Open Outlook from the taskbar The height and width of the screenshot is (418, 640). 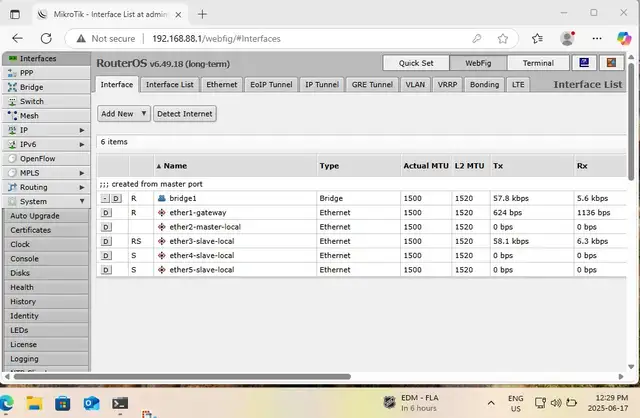[x=91, y=403]
